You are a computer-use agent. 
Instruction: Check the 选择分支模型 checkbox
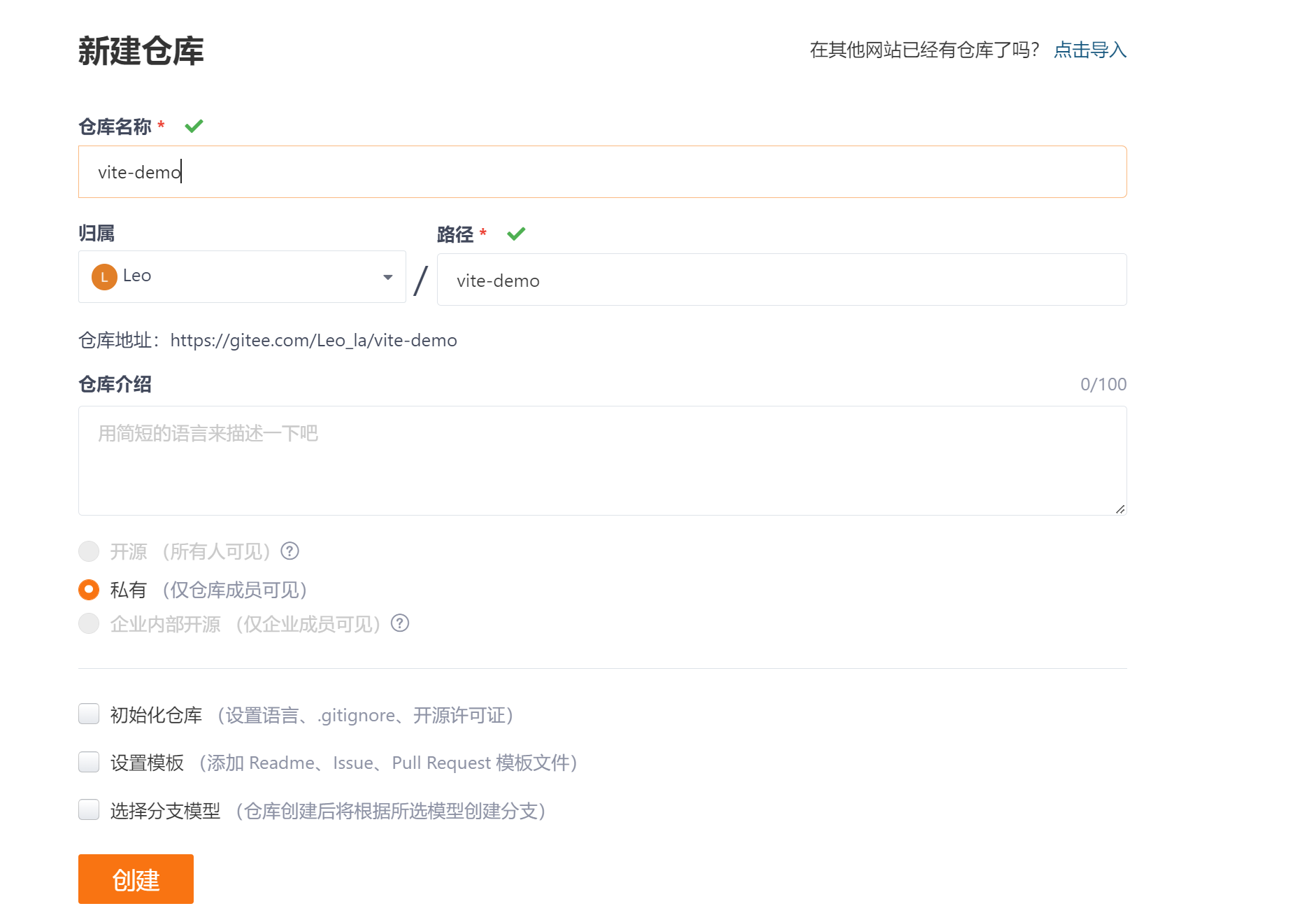89,809
